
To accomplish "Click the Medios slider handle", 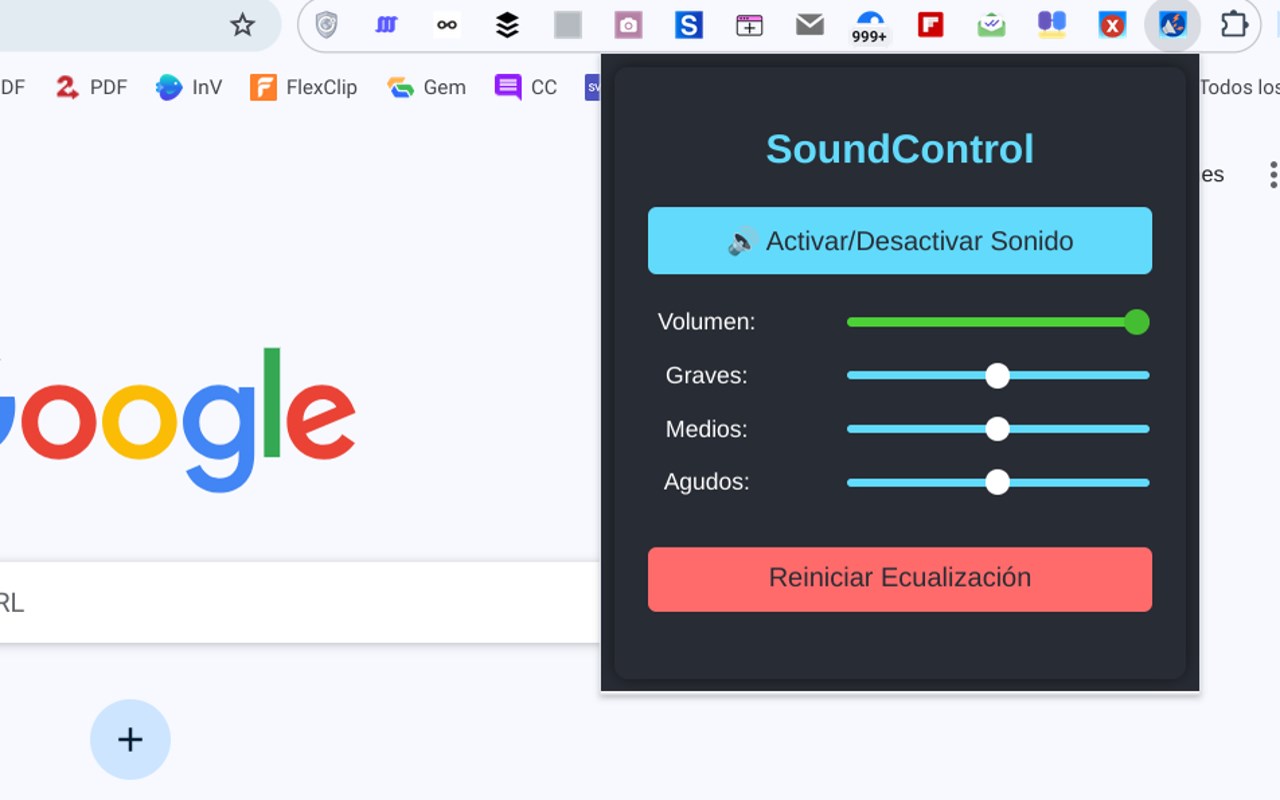I will 997,429.
